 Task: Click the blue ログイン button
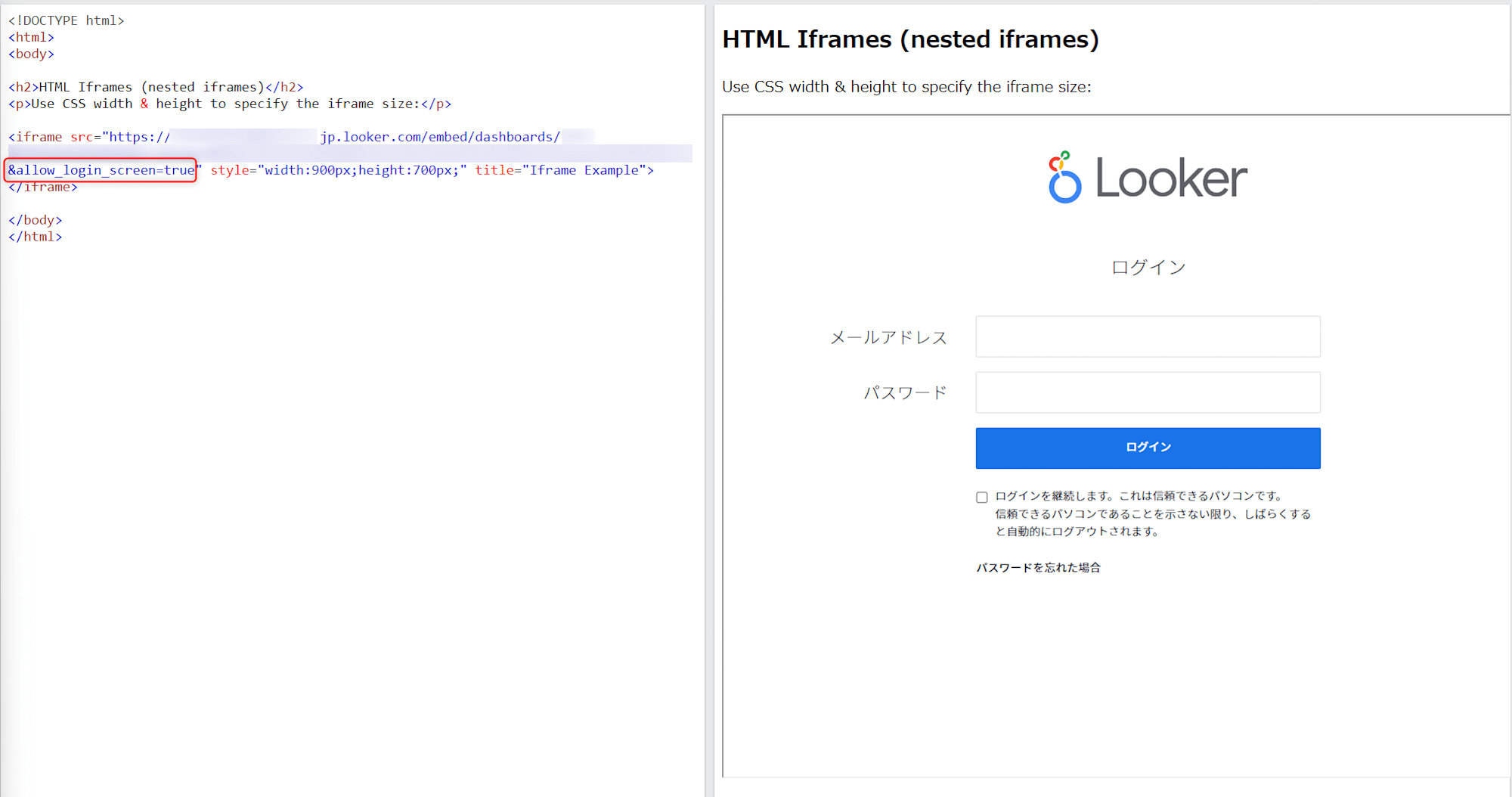(1148, 448)
